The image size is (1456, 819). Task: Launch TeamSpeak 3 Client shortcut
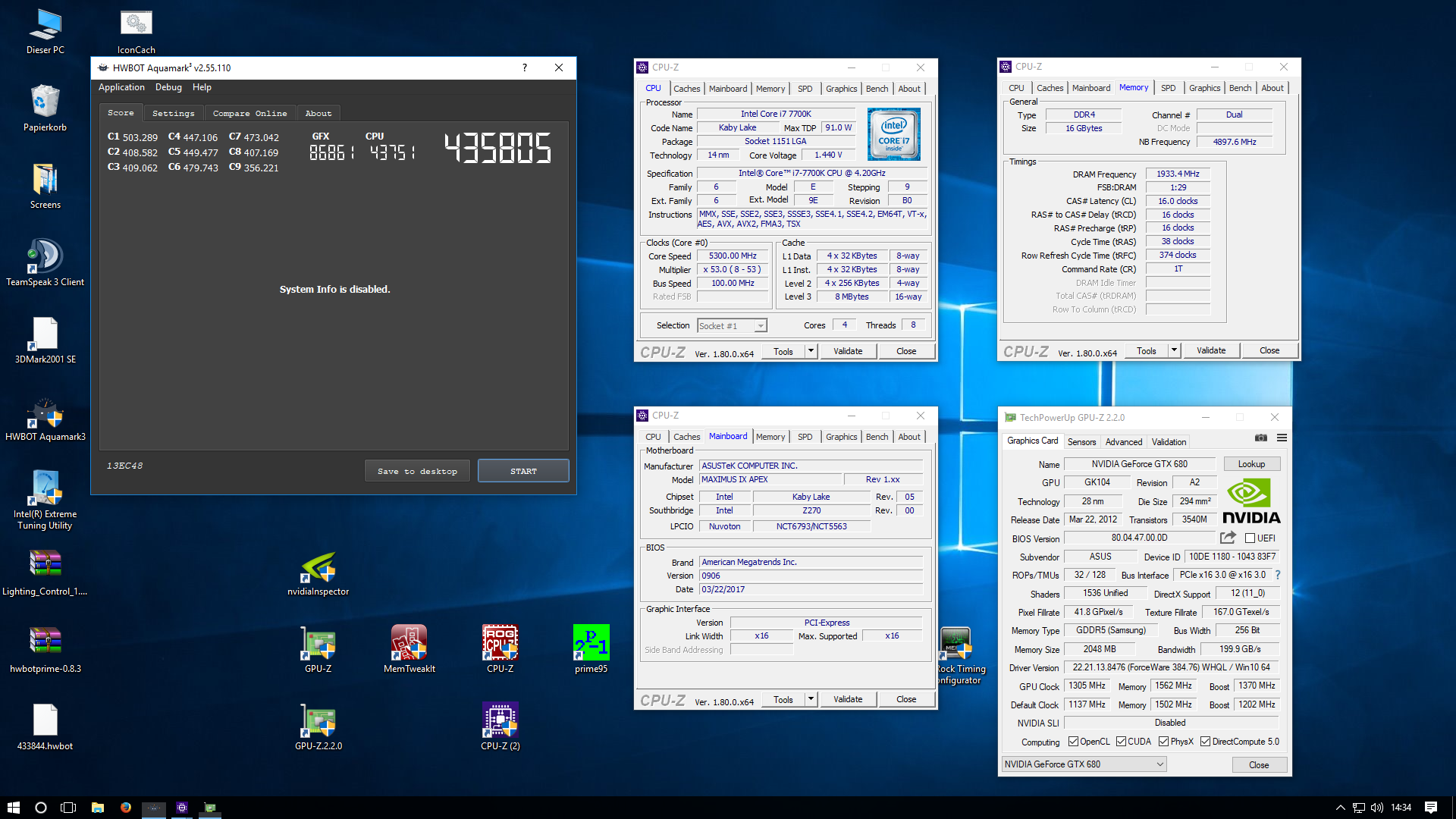click(45, 263)
